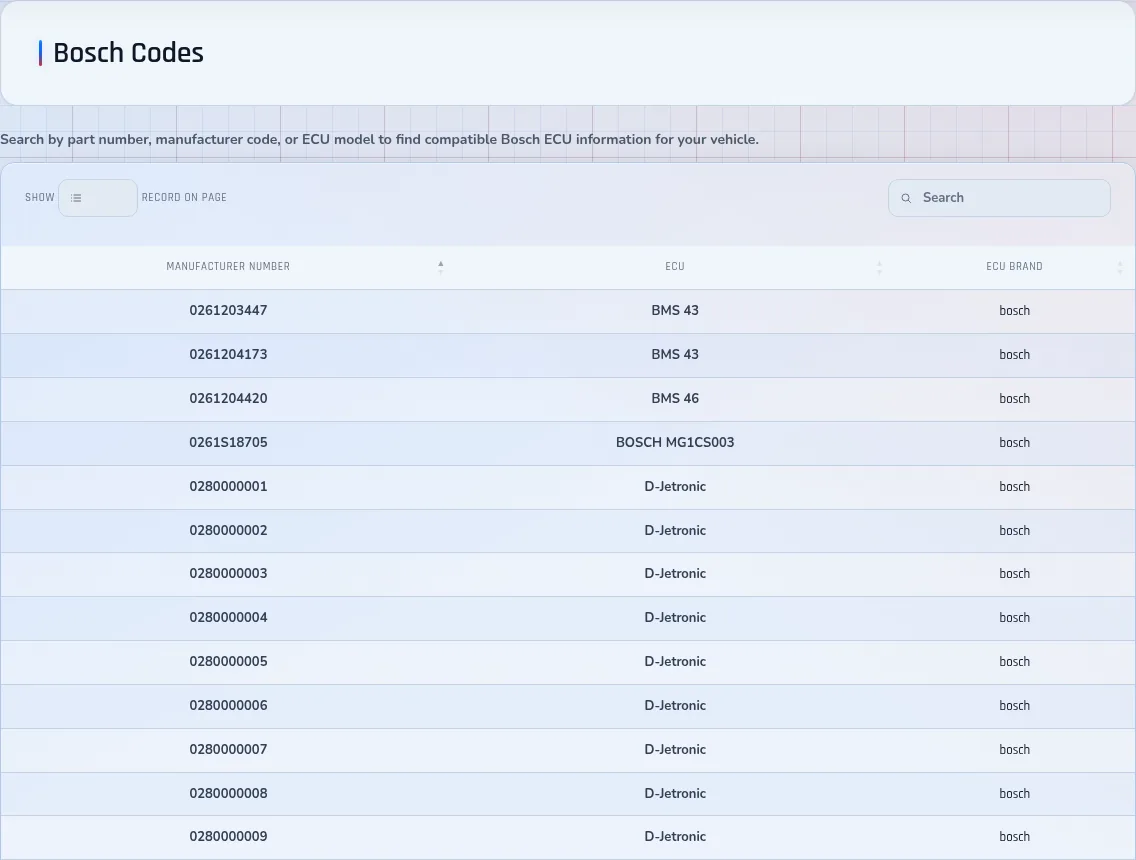Click the ECU column sort arrows
The height and width of the screenshot is (860, 1136).
(x=880, y=267)
